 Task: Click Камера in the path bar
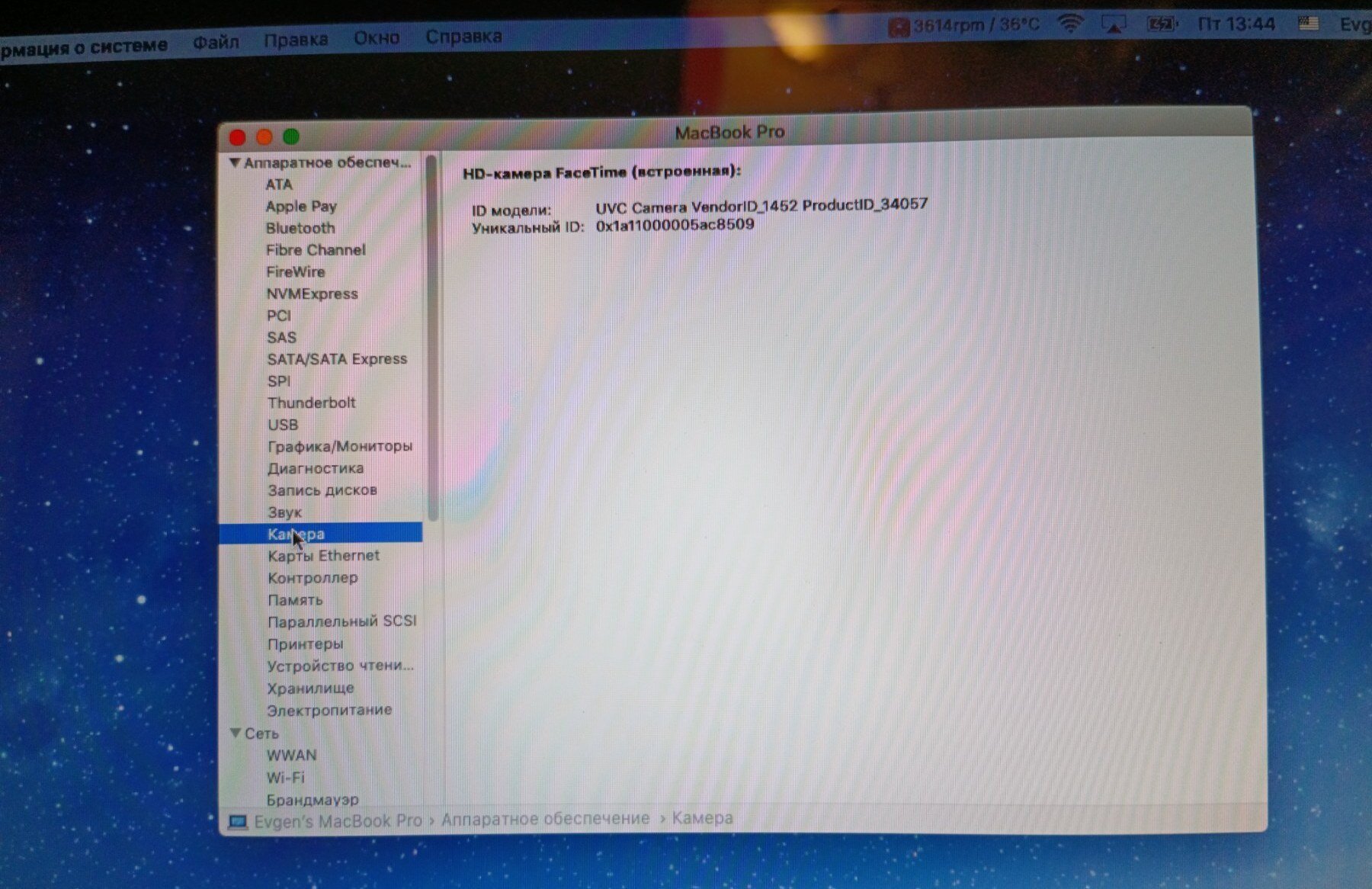702,818
